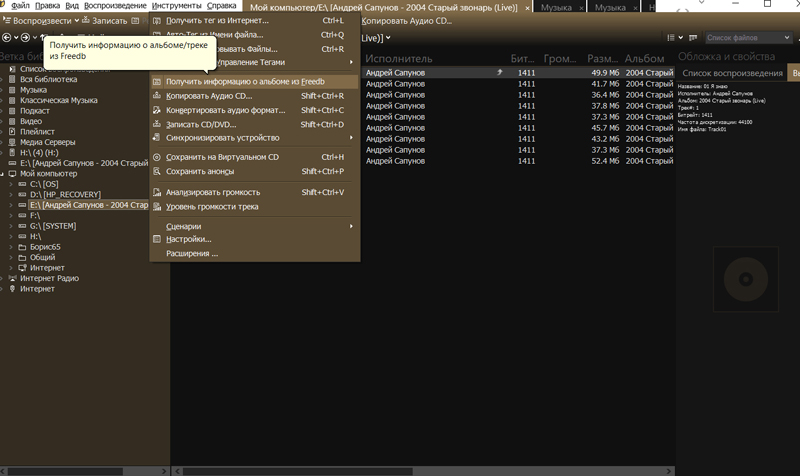Sort by the Разм... column header

602,59
